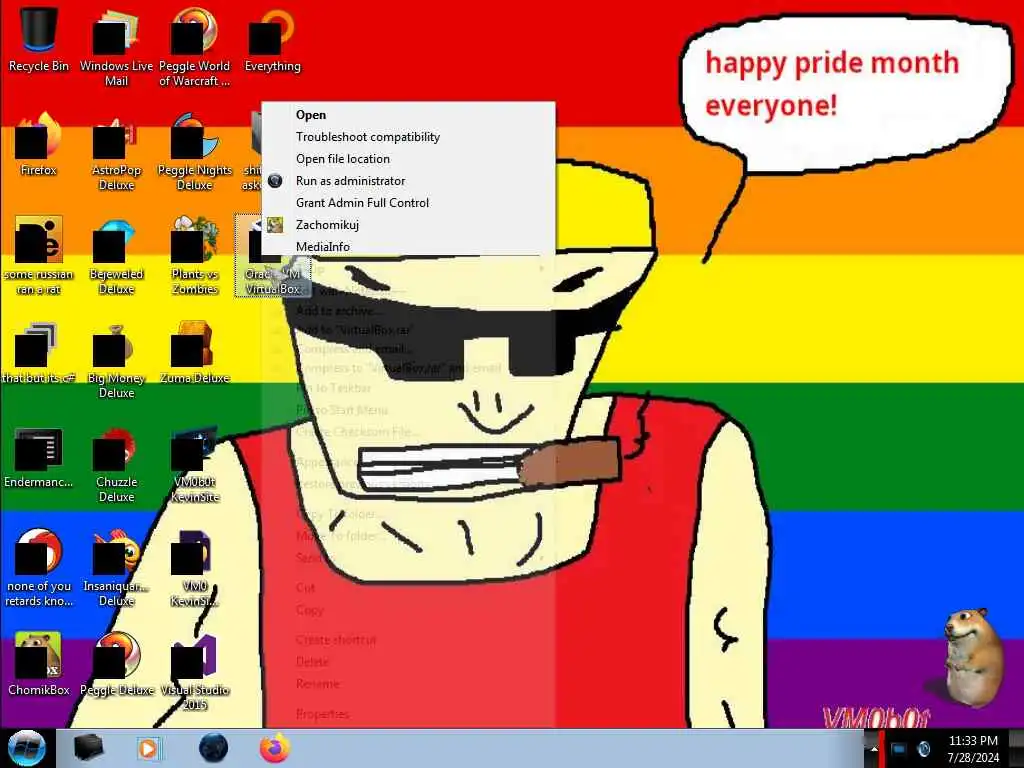Open the 11:33 PM taskbar clock
1024x768 pixels.
[973, 749]
